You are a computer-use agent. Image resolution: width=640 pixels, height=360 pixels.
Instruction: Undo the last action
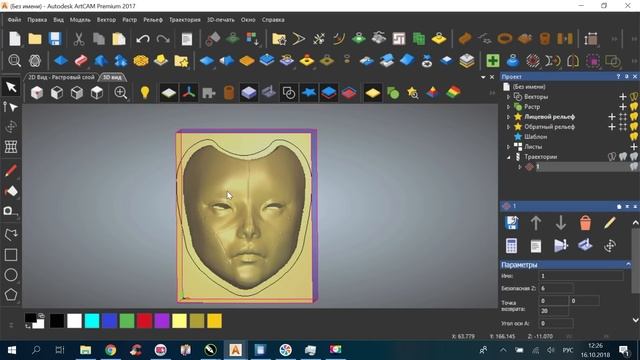143,39
